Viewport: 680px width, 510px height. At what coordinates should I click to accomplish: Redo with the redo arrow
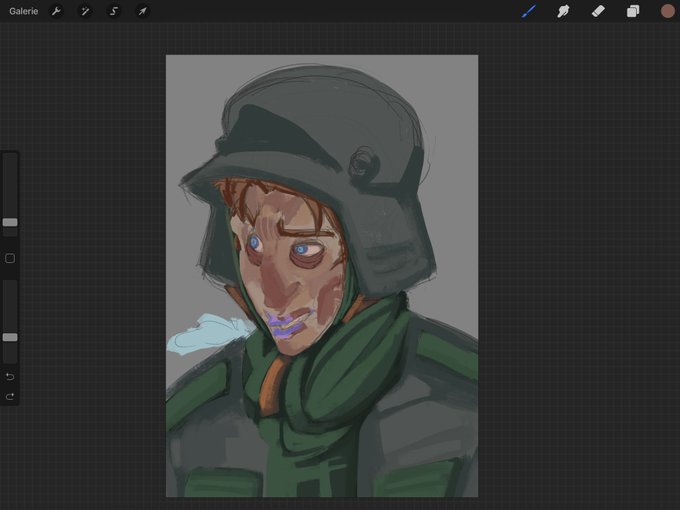click(x=10, y=396)
